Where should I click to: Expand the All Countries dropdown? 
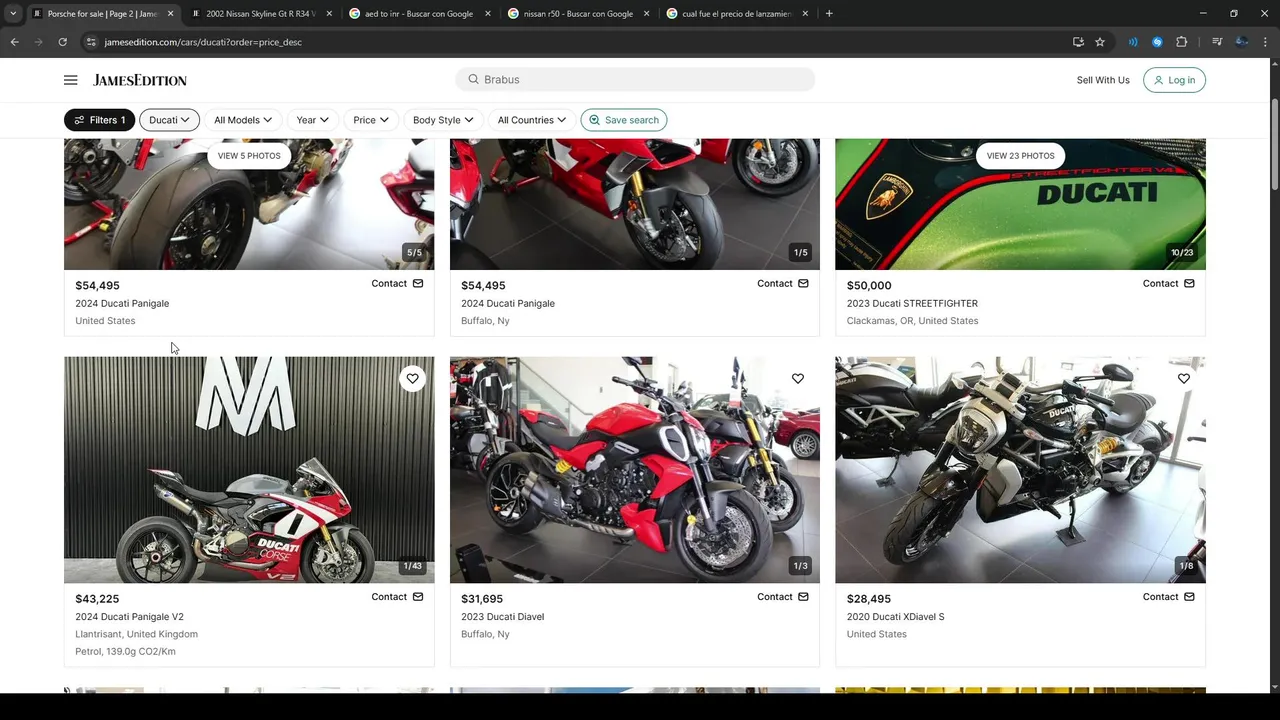click(x=531, y=120)
